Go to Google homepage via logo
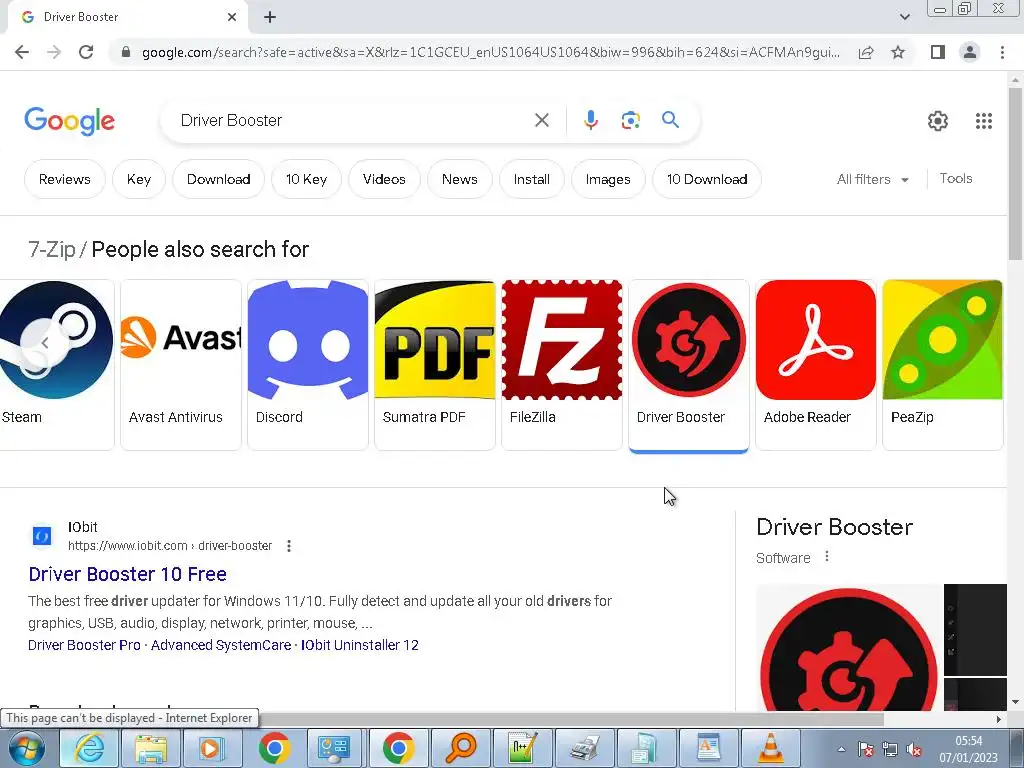This screenshot has height=768, width=1024. pos(69,121)
